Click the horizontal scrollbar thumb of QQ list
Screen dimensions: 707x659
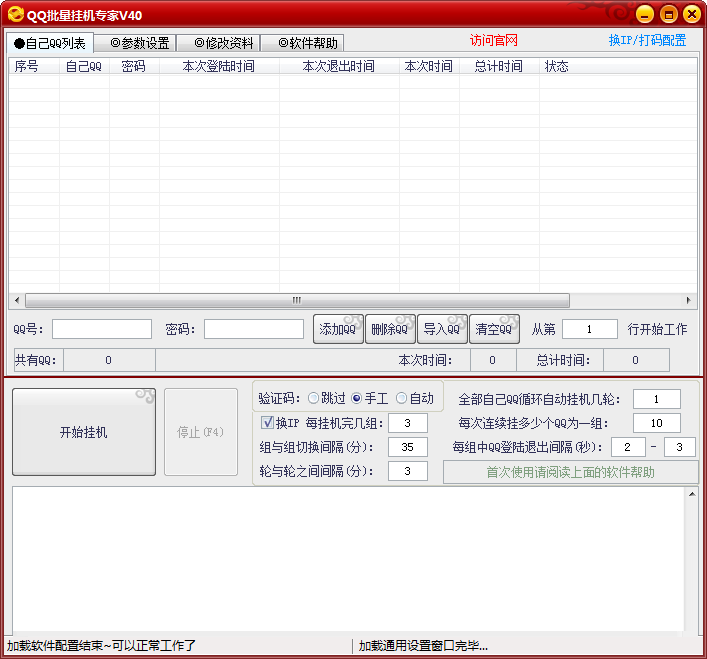click(x=297, y=300)
